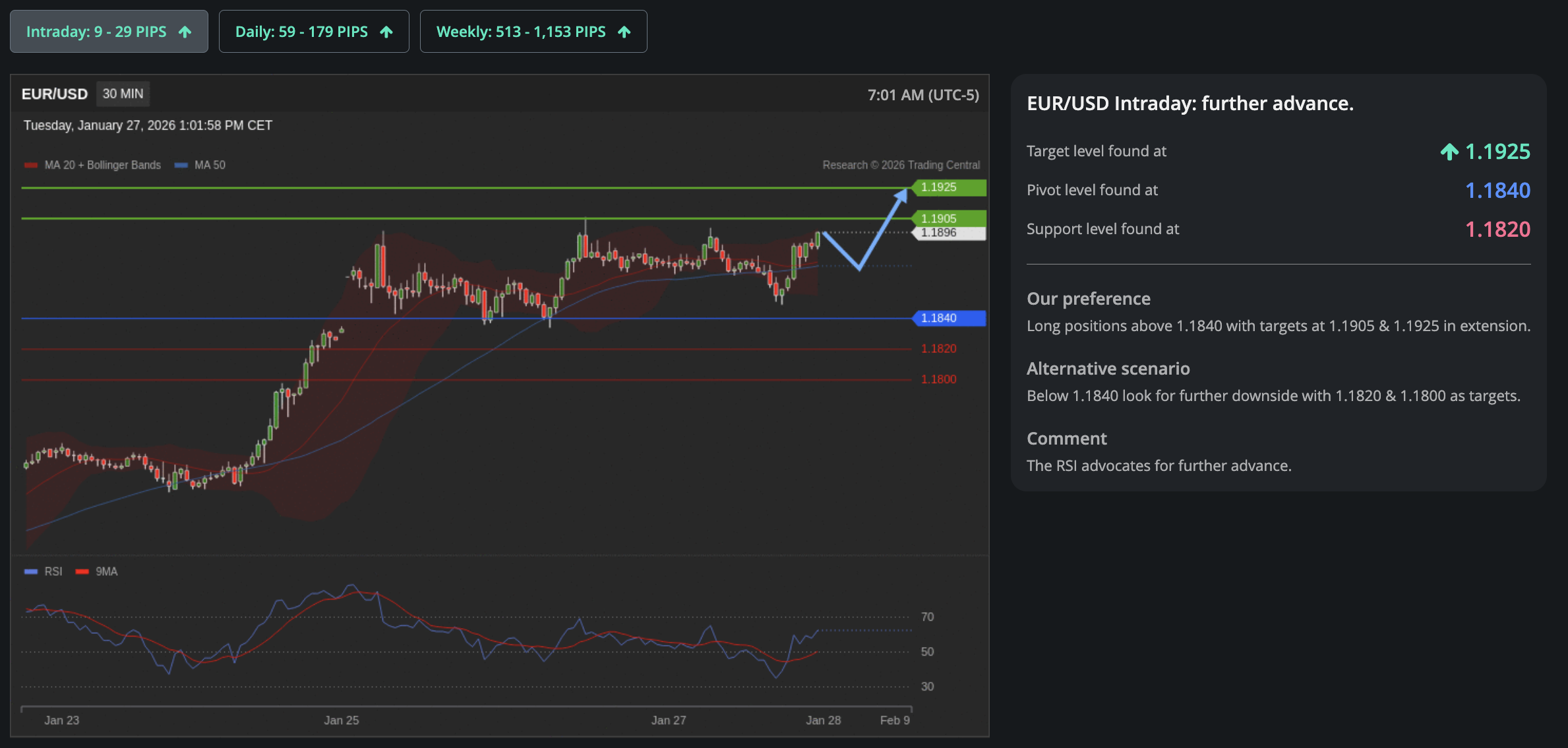Click red MA 20 + Bollinger Bands legend swatch

tap(31, 165)
